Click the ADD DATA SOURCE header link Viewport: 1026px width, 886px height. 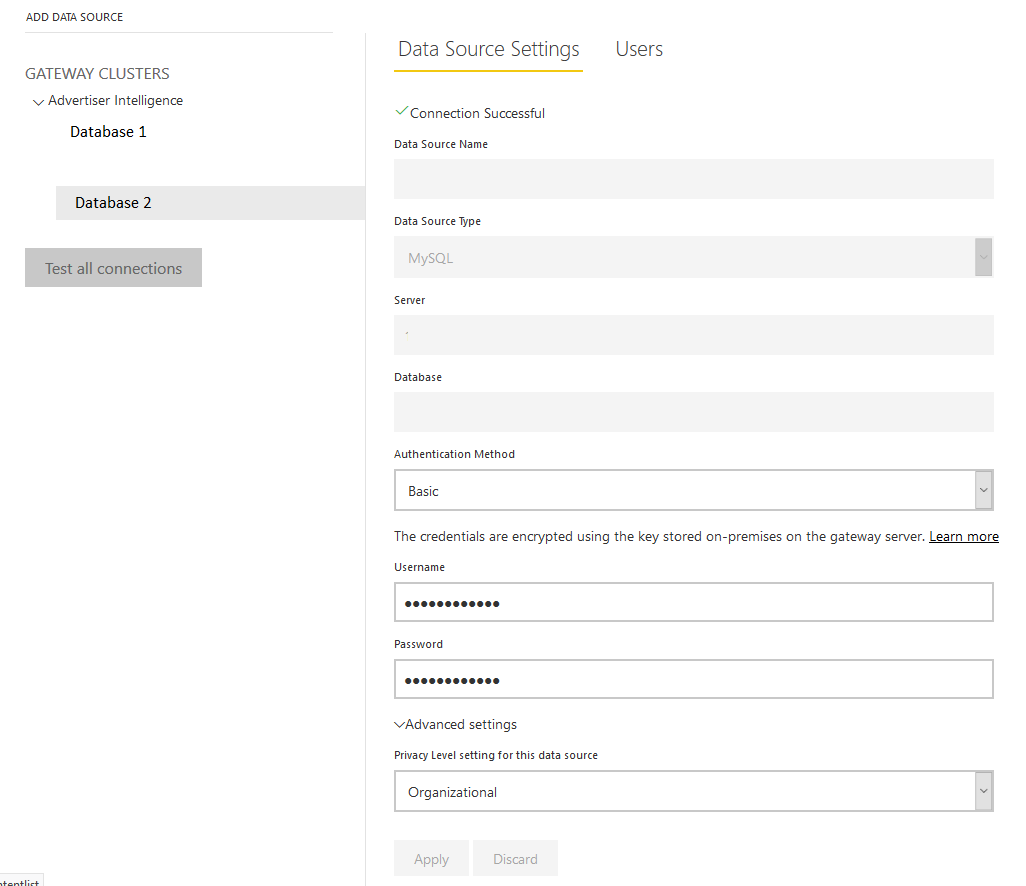[x=75, y=17]
